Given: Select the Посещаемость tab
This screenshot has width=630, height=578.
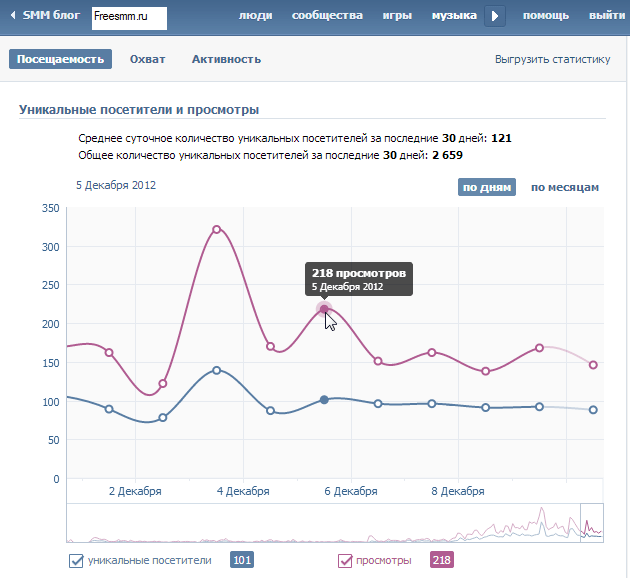Looking at the screenshot, I should pyautogui.click(x=60, y=59).
